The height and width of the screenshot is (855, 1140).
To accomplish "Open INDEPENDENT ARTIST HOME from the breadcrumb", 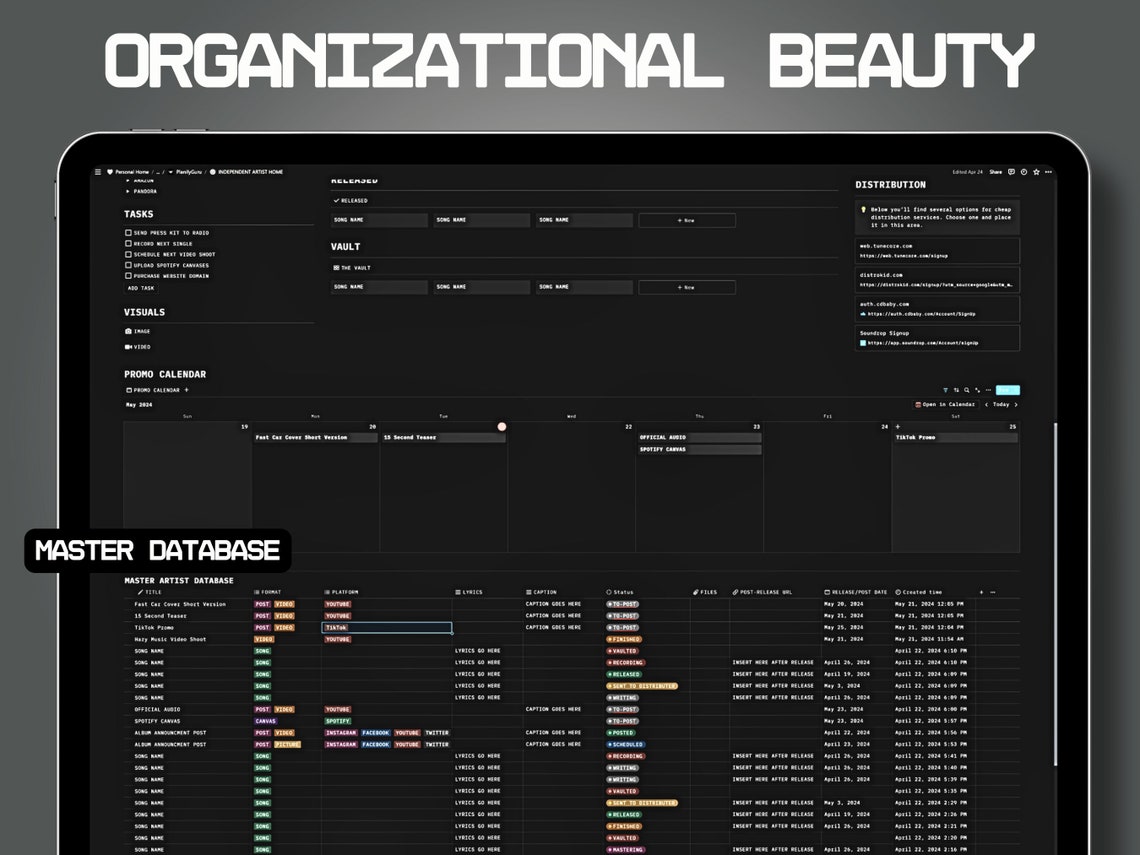I will tap(250, 172).
